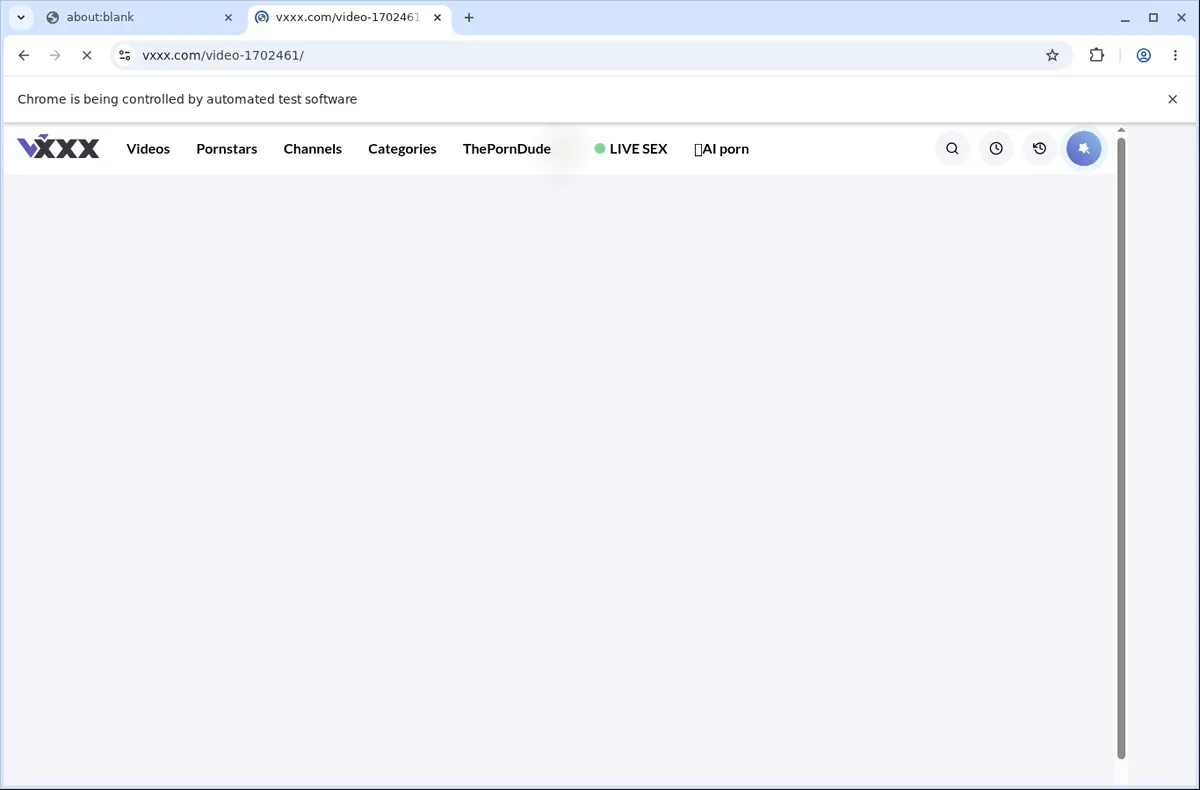This screenshot has height=790, width=1200.
Task: Open the history icon in header
Action: (1040, 148)
